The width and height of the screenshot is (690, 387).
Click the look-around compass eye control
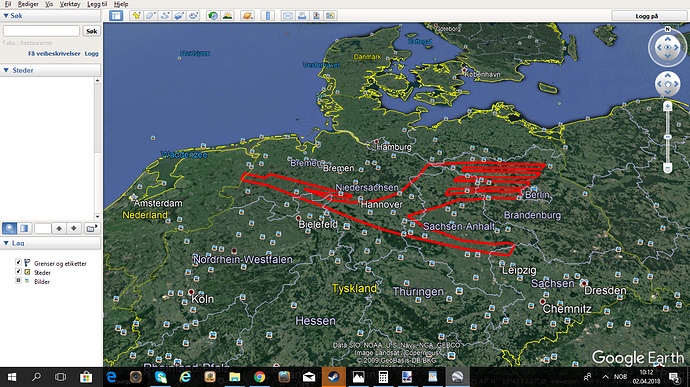(x=668, y=47)
